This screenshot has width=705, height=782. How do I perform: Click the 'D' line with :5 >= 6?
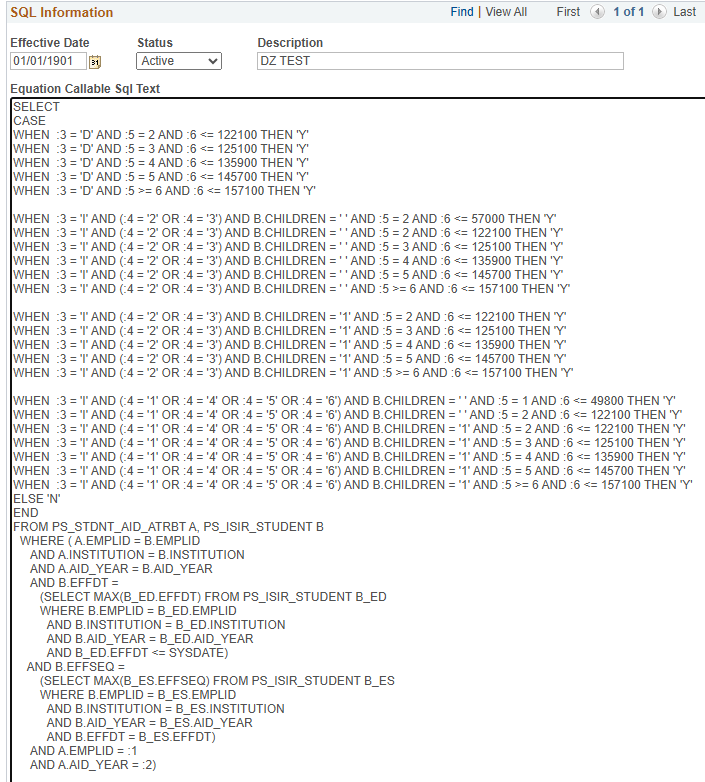pos(165,191)
